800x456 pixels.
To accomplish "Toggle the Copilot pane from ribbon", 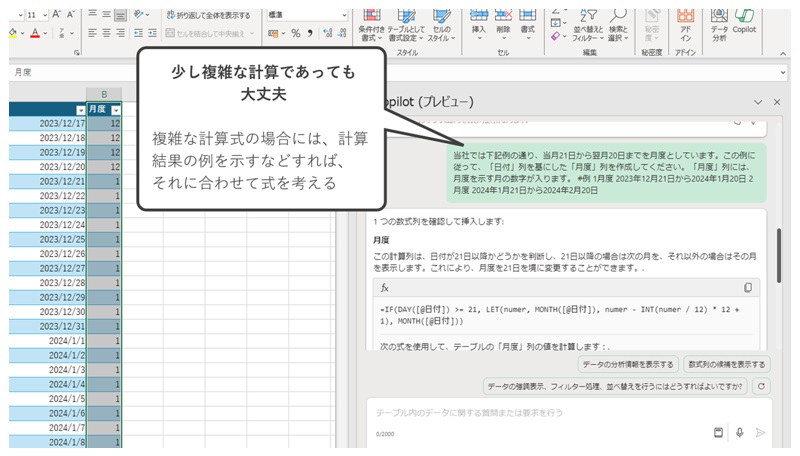I will 744,22.
